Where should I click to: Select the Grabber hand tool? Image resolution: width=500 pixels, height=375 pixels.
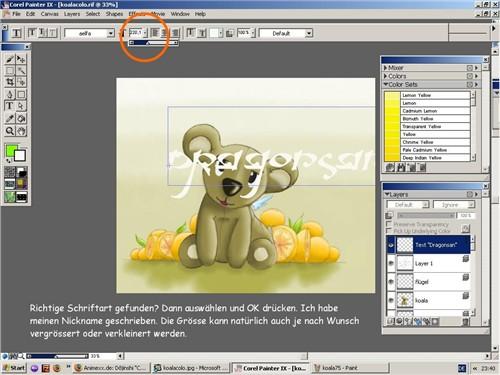click(21, 131)
